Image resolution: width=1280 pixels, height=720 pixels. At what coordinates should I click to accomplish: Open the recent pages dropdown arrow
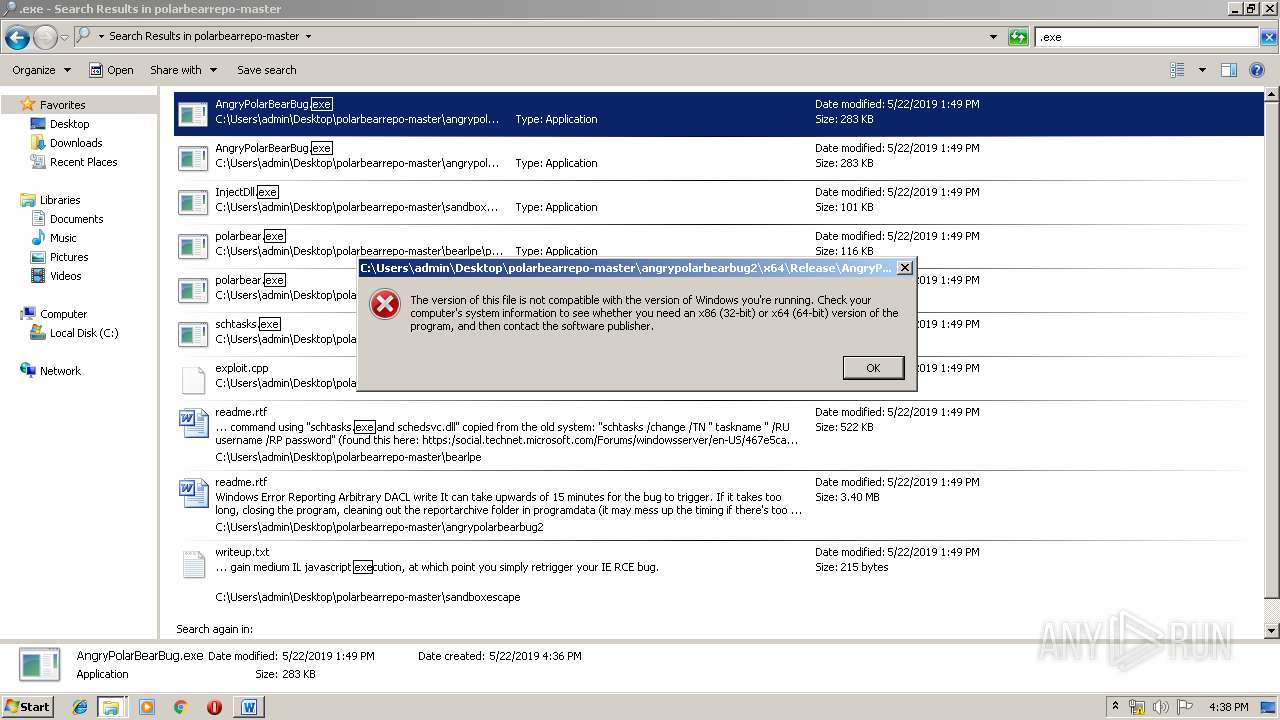click(64, 37)
